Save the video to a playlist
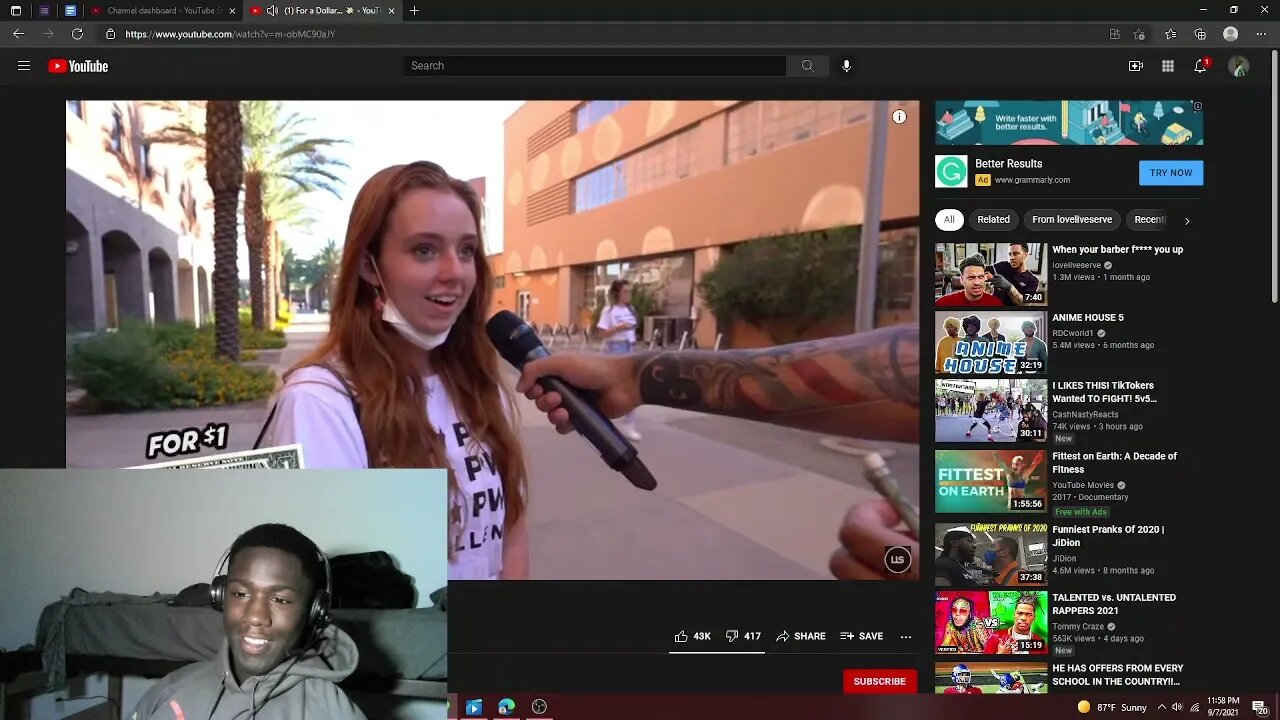The image size is (1280, 720). click(861, 636)
